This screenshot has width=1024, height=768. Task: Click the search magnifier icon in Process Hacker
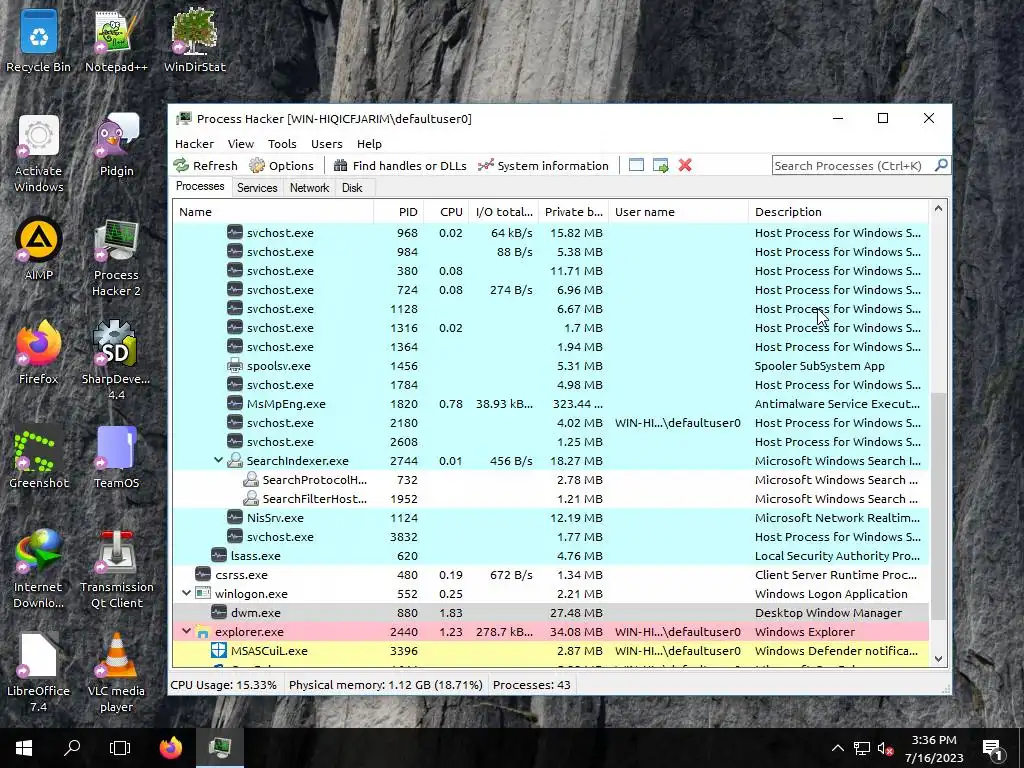[941, 165]
